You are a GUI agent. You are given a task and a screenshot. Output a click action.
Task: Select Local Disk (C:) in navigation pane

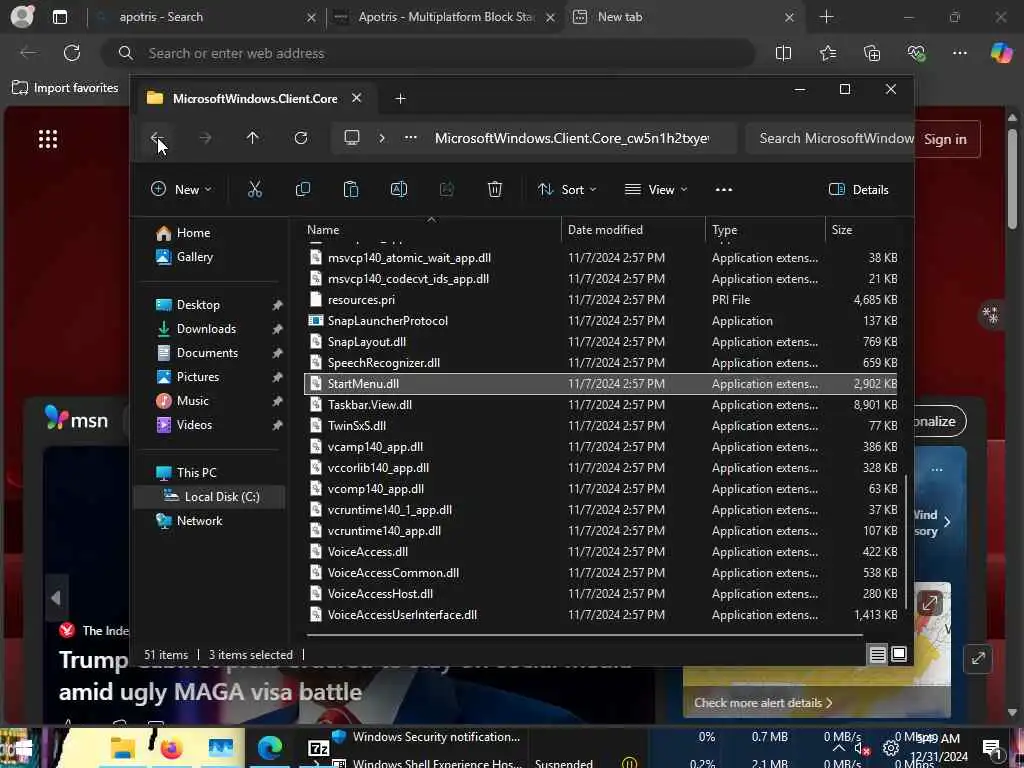pos(210,496)
